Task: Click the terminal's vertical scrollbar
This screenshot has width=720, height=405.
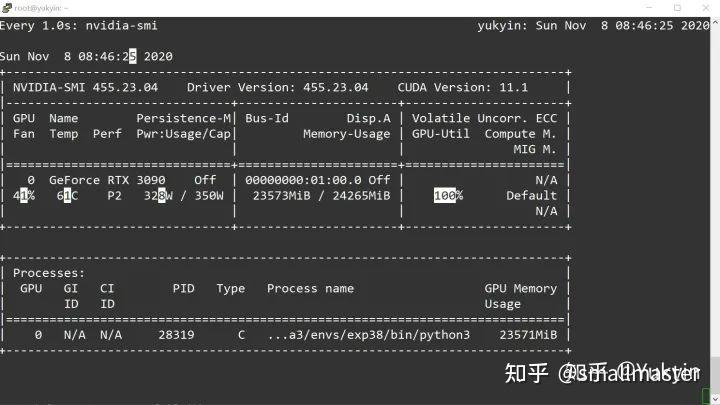Action: (x=714, y=200)
